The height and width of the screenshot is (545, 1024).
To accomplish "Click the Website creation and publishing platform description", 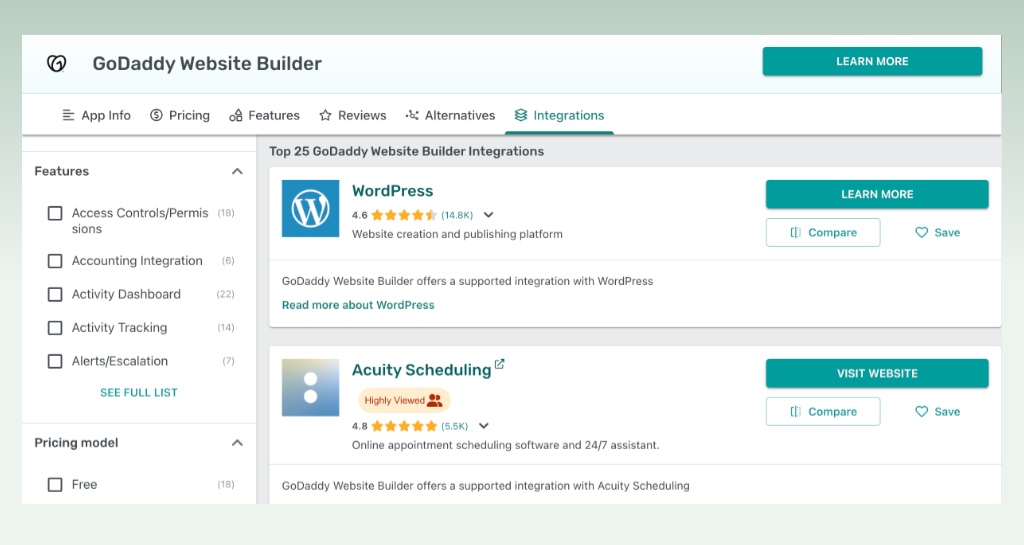I will tap(457, 234).
